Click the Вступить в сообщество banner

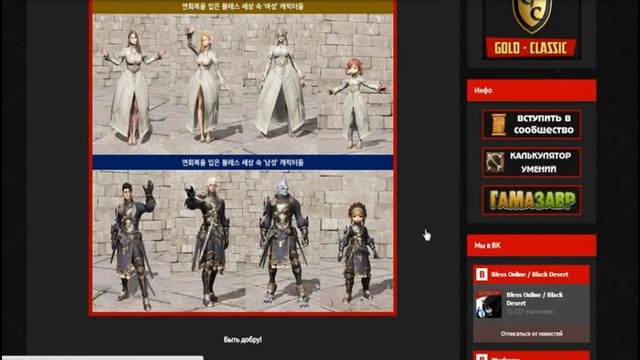click(x=531, y=124)
